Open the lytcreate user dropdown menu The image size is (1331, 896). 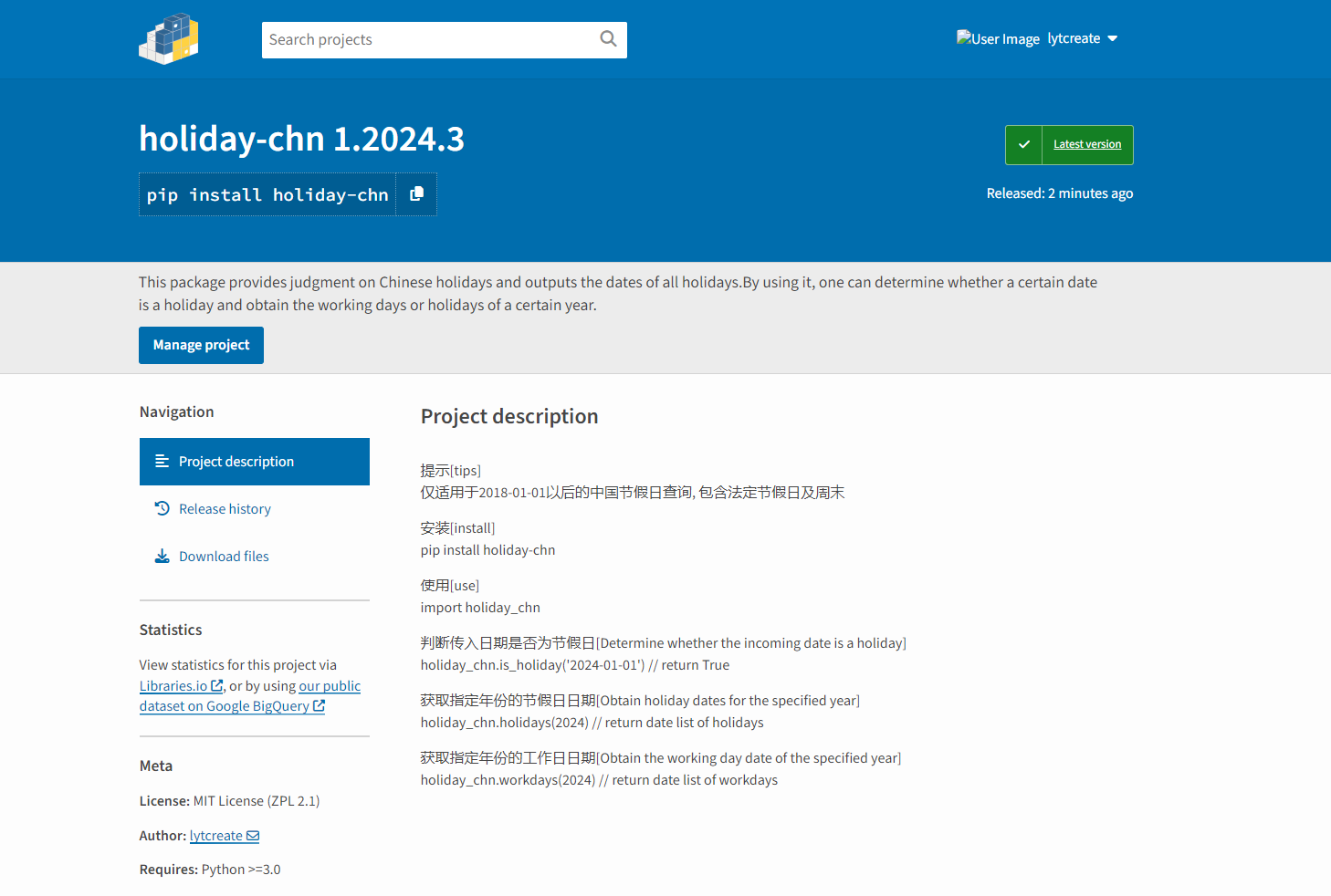tap(1083, 38)
